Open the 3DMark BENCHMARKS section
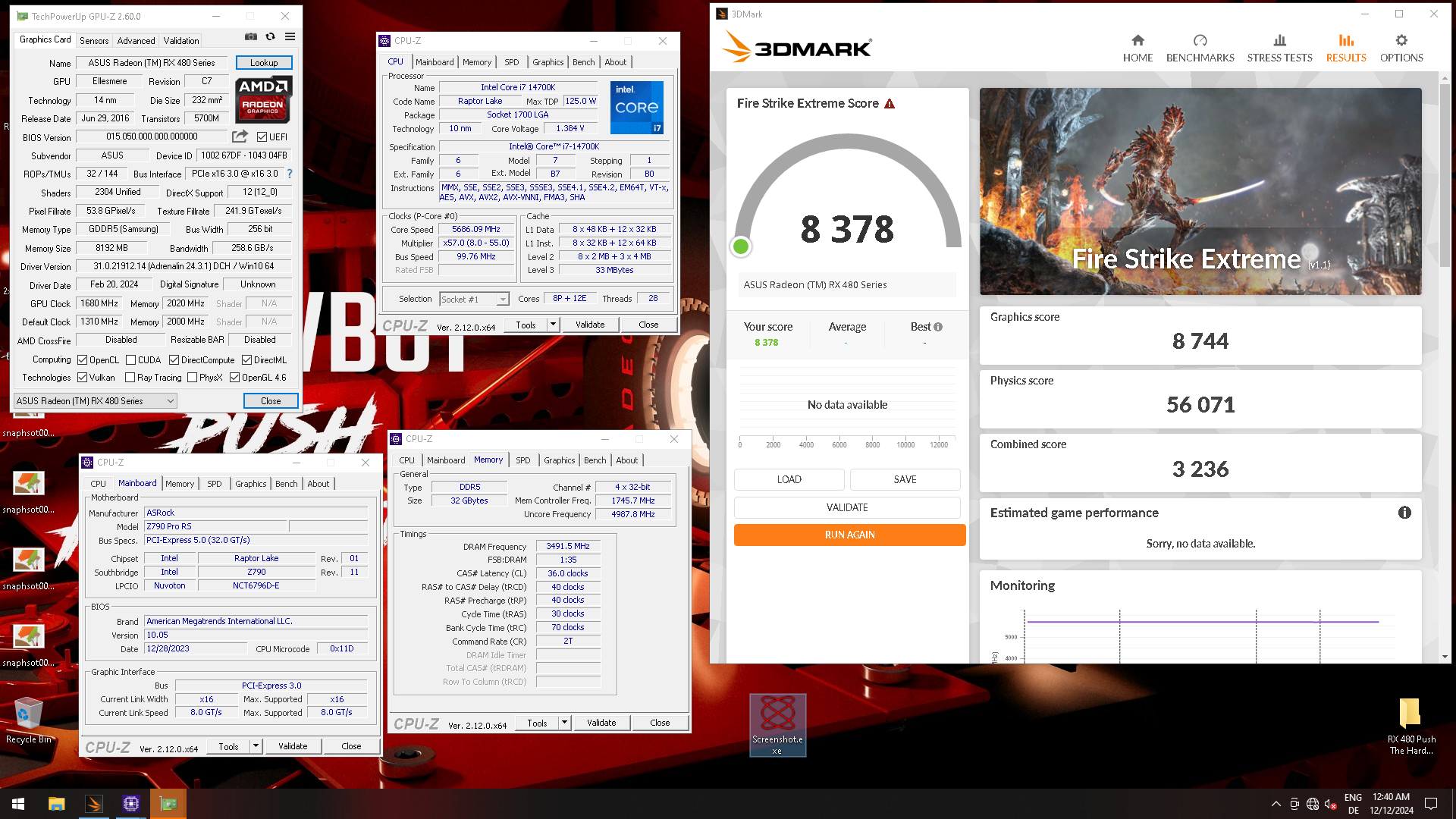The height and width of the screenshot is (819, 1456). click(x=1200, y=49)
